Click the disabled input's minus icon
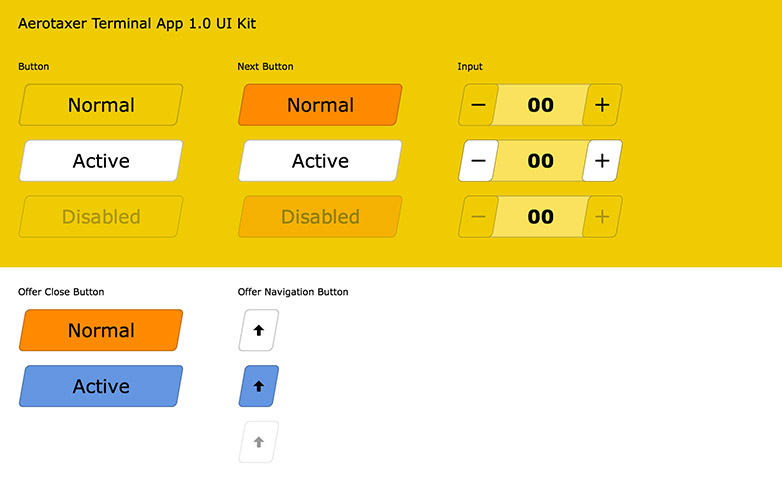Viewport: 782px width, 489px height. point(478,217)
